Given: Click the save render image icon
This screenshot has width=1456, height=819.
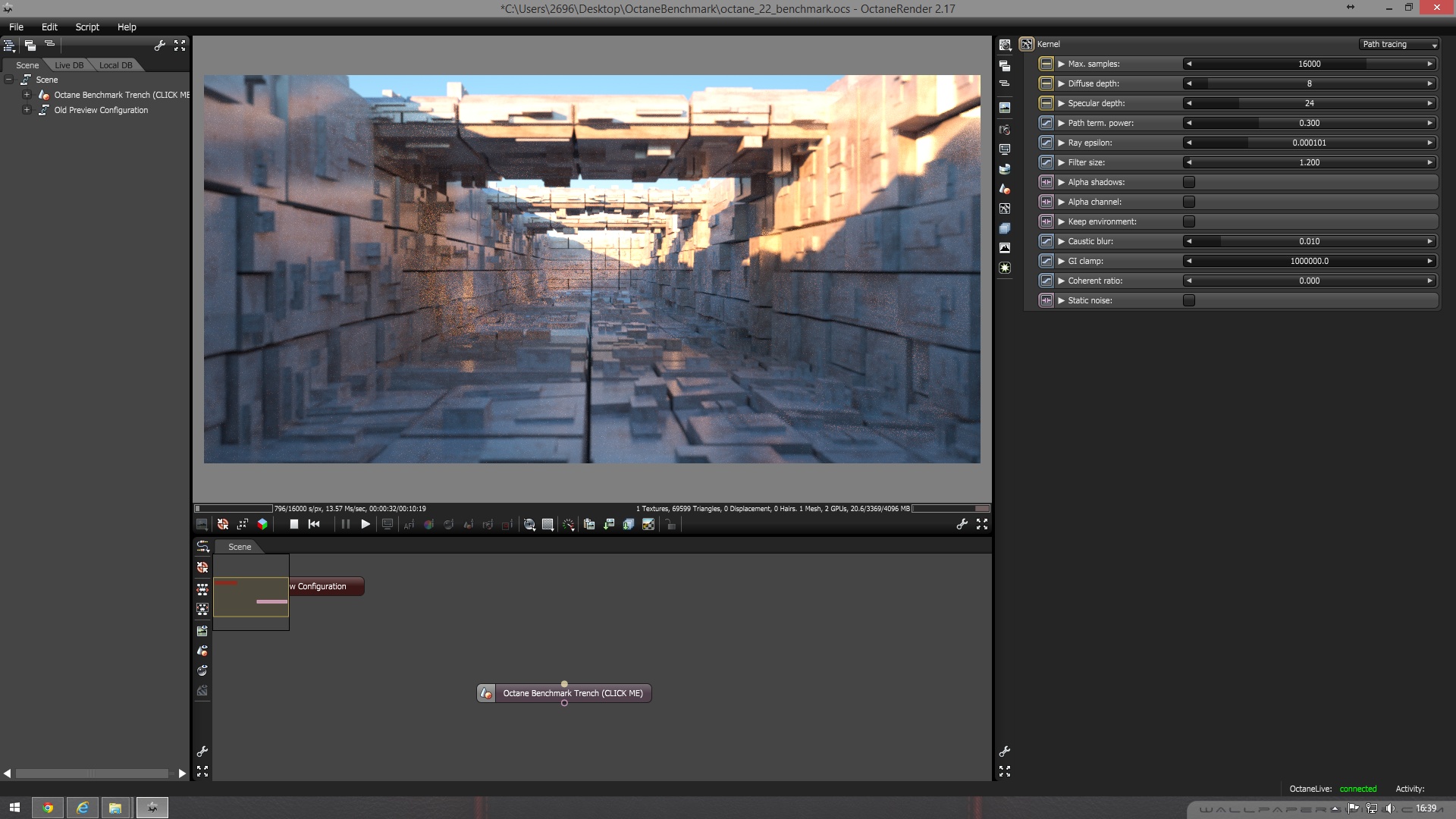Looking at the screenshot, I should click(609, 524).
